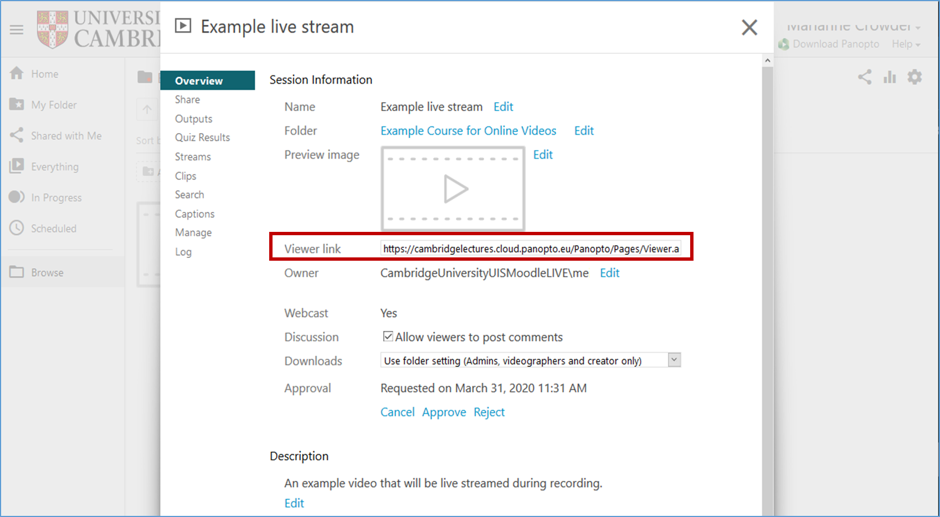
Task: Click the Webcast 'Yes' value
Action: pos(388,313)
